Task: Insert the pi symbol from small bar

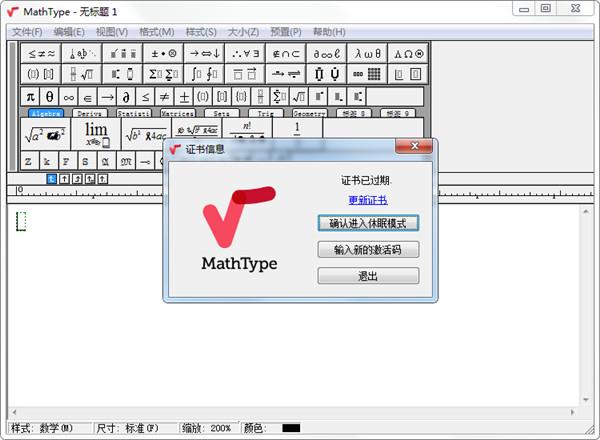Action: (30, 97)
